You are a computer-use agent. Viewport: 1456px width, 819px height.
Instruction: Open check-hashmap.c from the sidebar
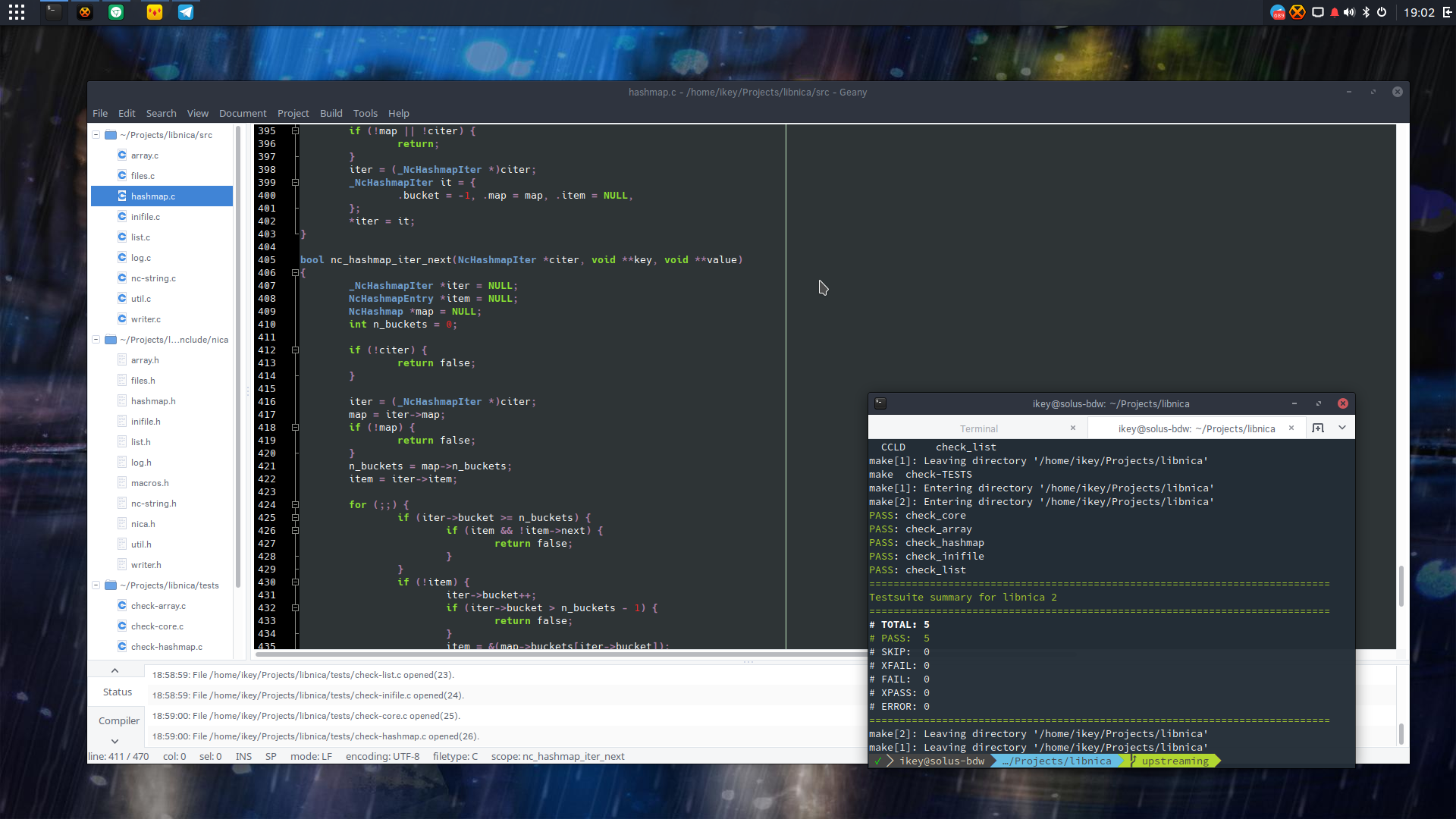(x=167, y=647)
